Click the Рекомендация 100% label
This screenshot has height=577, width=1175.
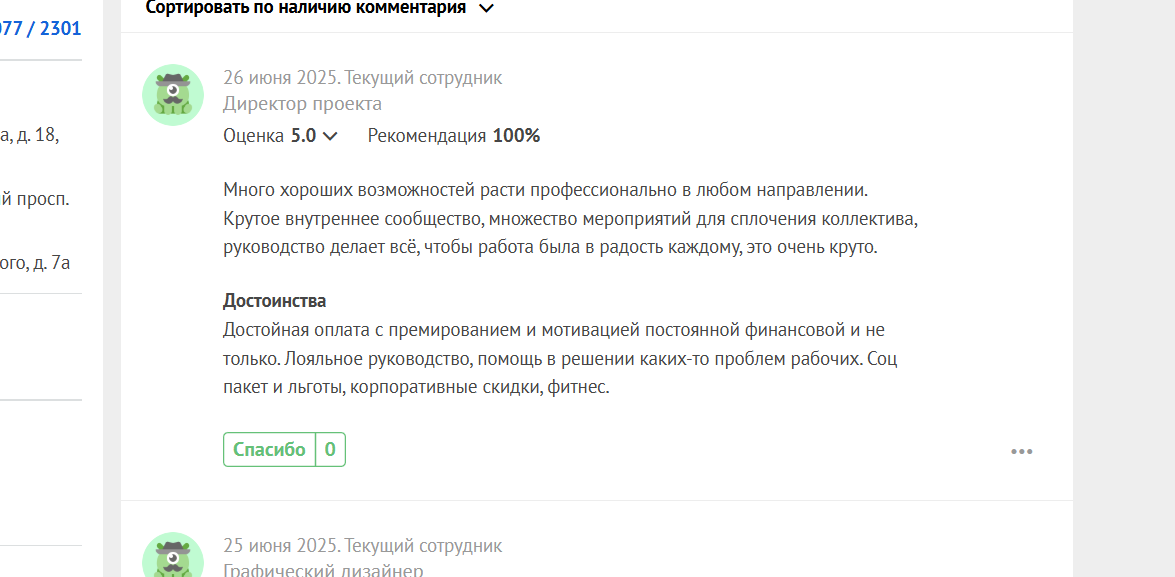454,136
